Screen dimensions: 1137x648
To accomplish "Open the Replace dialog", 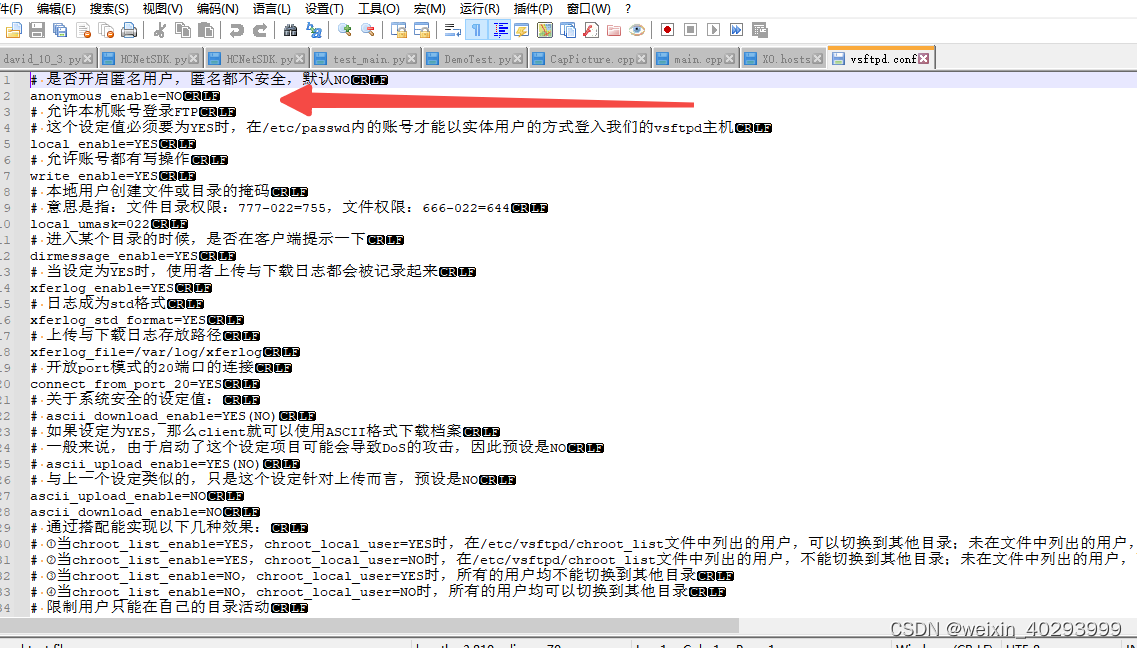I will point(314,31).
